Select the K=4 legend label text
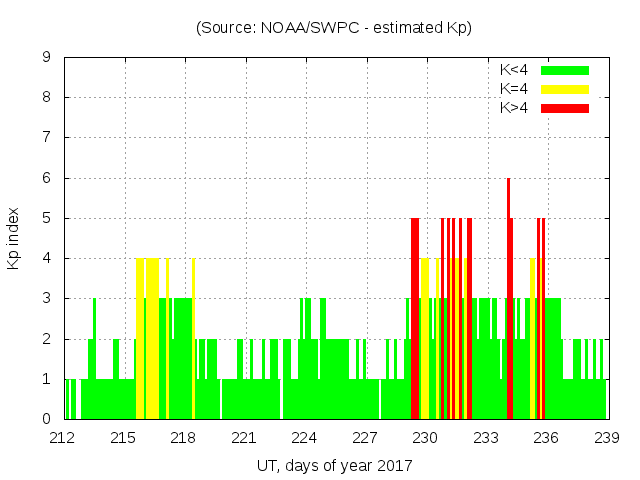This screenshot has width=640, height=480. point(514,89)
